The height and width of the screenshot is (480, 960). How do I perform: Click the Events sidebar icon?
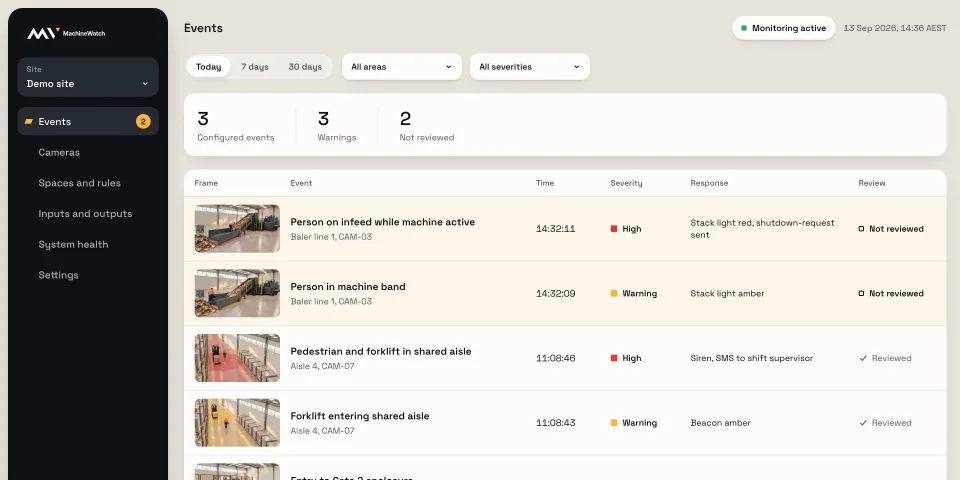28,122
